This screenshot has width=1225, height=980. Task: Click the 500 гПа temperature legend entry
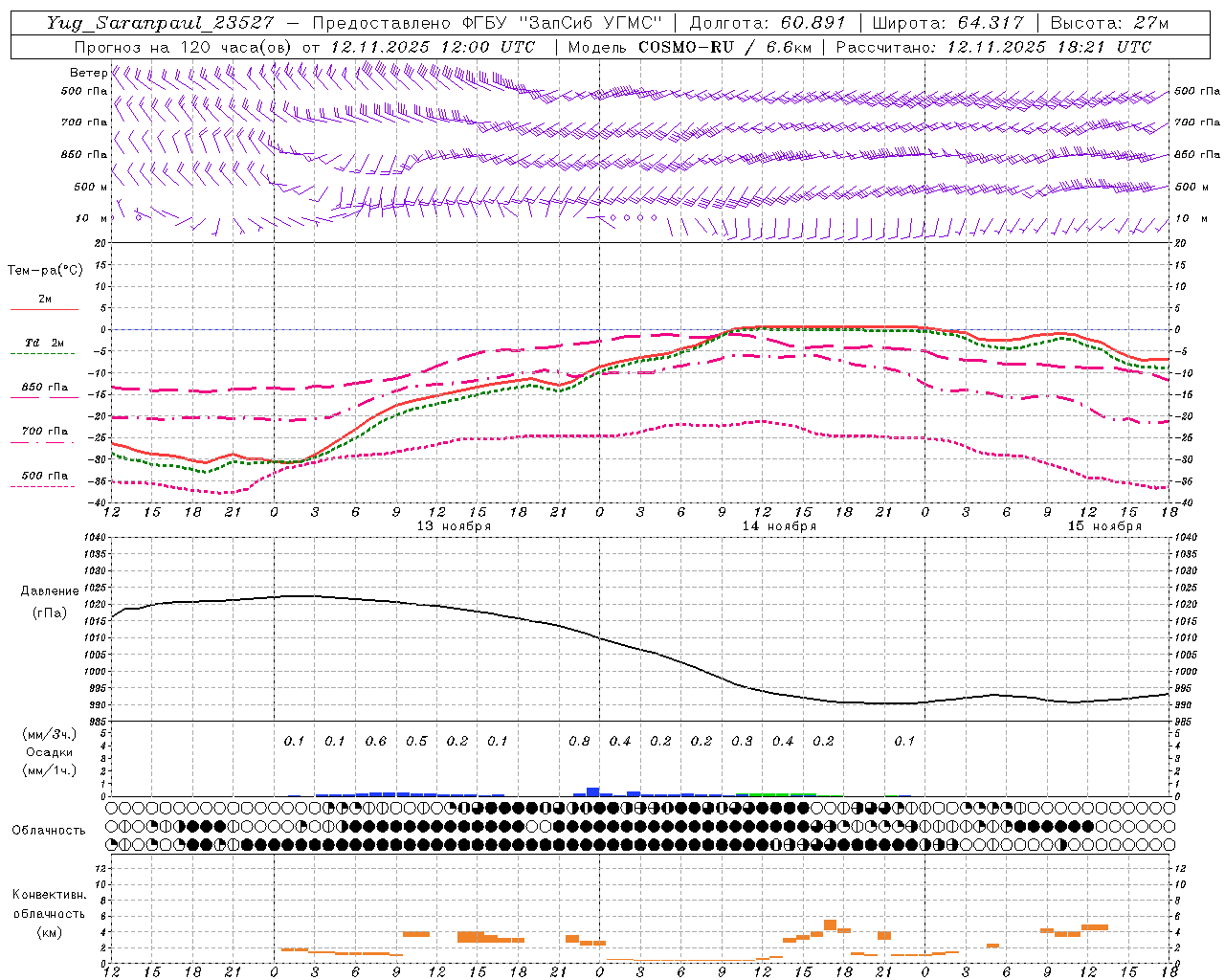pos(45,476)
